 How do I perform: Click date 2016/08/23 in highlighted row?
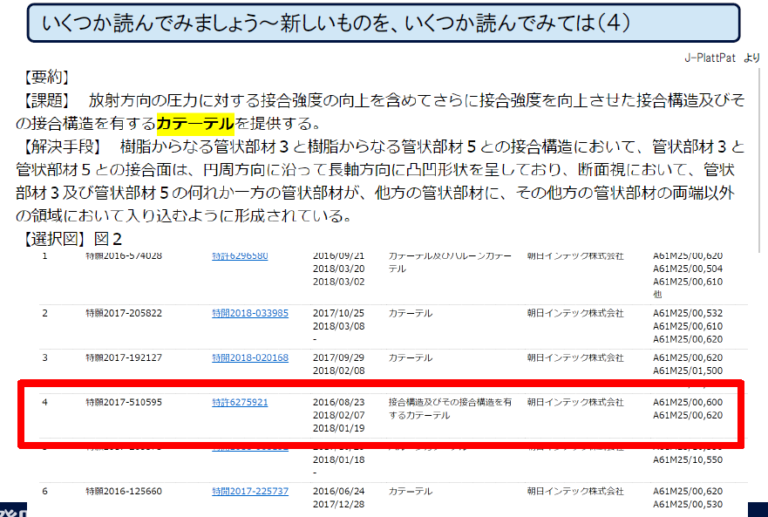(x=338, y=402)
